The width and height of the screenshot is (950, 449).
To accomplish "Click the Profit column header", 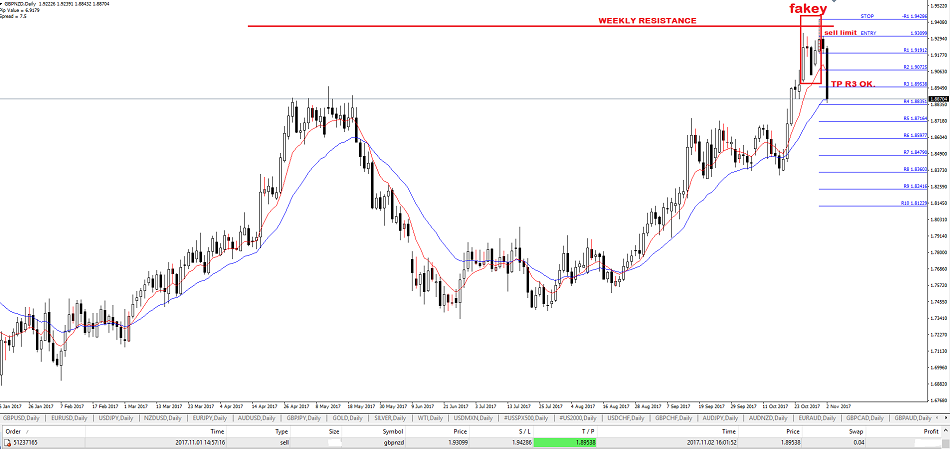I will tap(931, 430).
